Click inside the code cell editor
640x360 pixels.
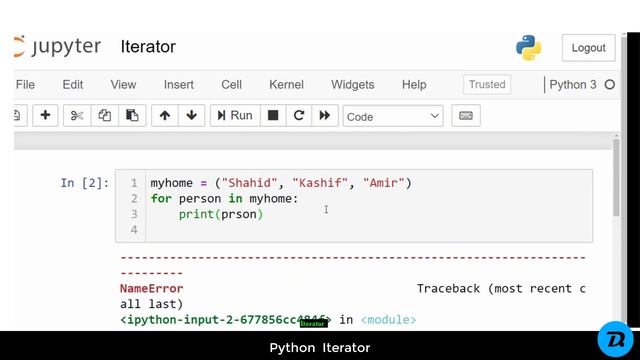[369, 206]
